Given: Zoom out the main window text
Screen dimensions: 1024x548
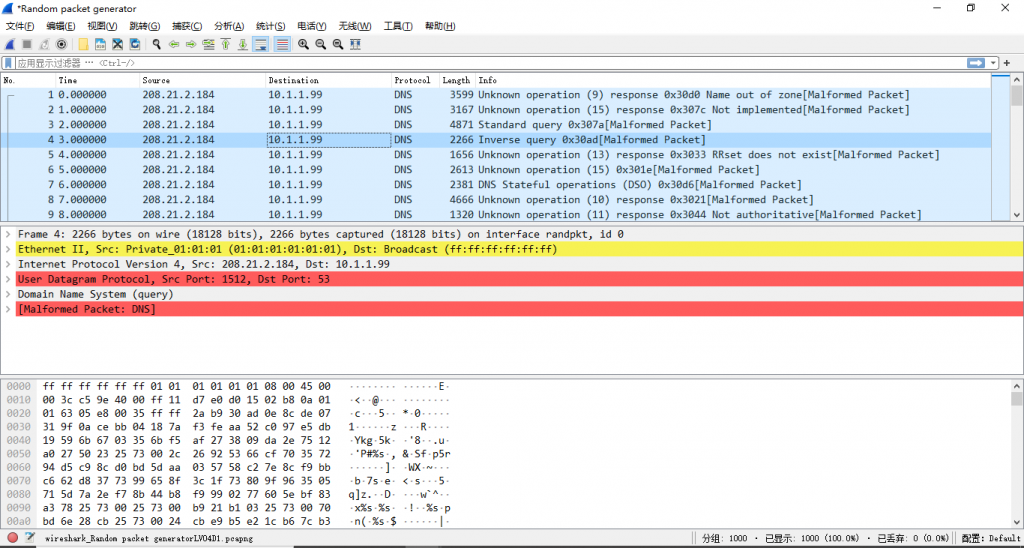Looking at the screenshot, I should pyautogui.click(x=321, y=44).
